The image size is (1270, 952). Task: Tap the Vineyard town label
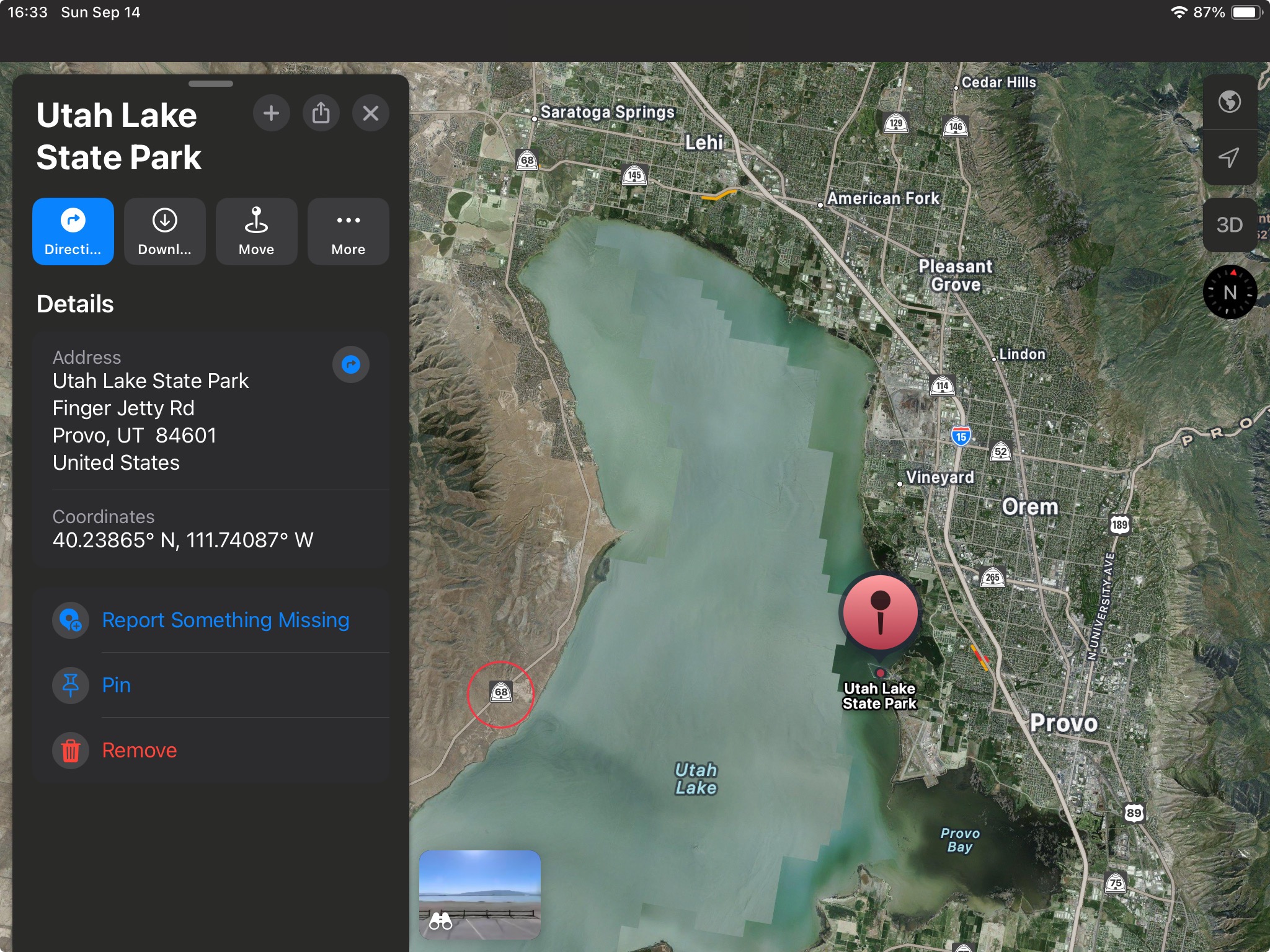pyautogui.click(x=939, y=477)
